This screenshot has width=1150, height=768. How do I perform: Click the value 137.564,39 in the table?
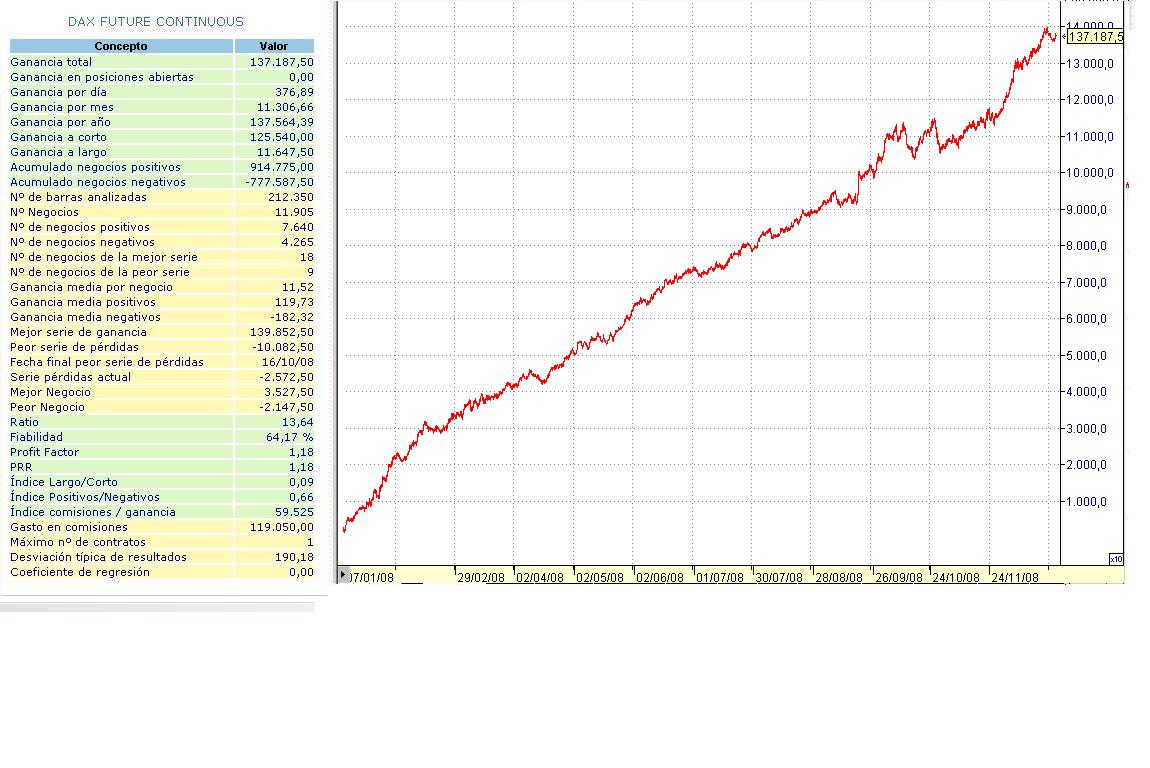point(282,122)
